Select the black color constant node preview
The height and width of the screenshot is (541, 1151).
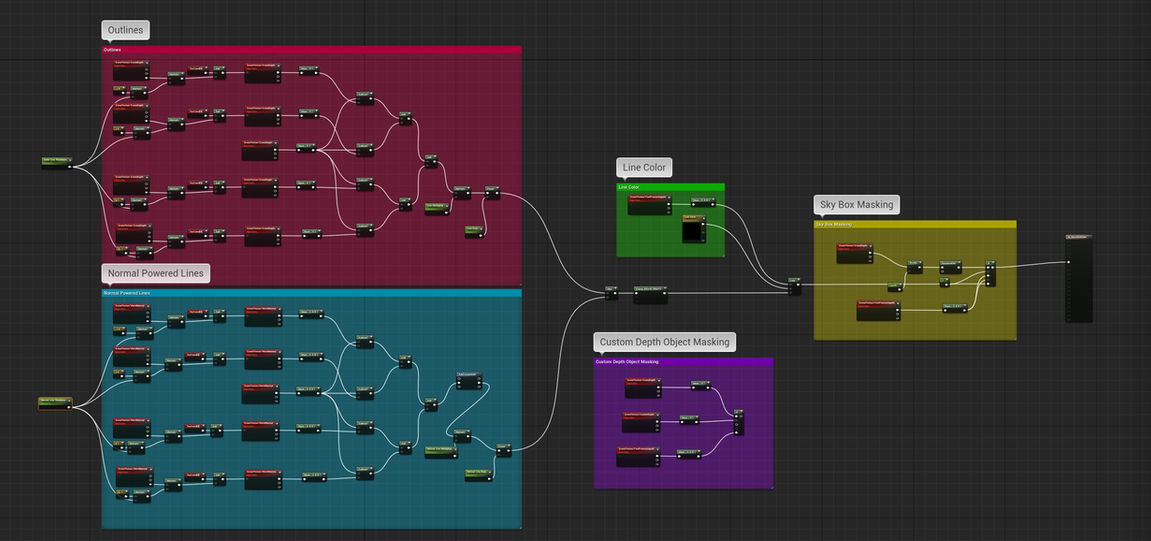coord(691,232)
